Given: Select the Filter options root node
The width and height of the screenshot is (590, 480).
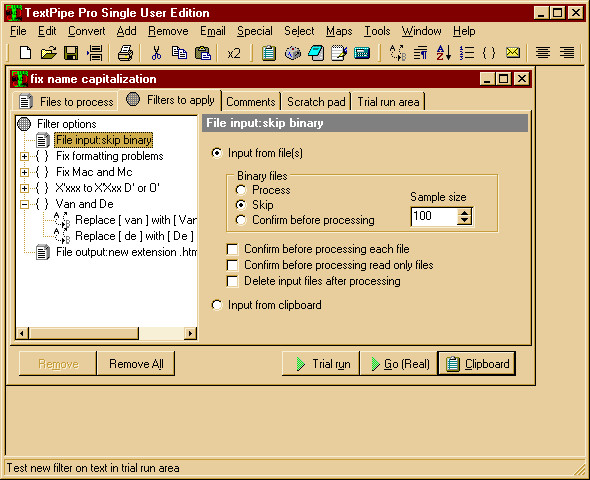Looking at the screenshot, I should point(67,124).
